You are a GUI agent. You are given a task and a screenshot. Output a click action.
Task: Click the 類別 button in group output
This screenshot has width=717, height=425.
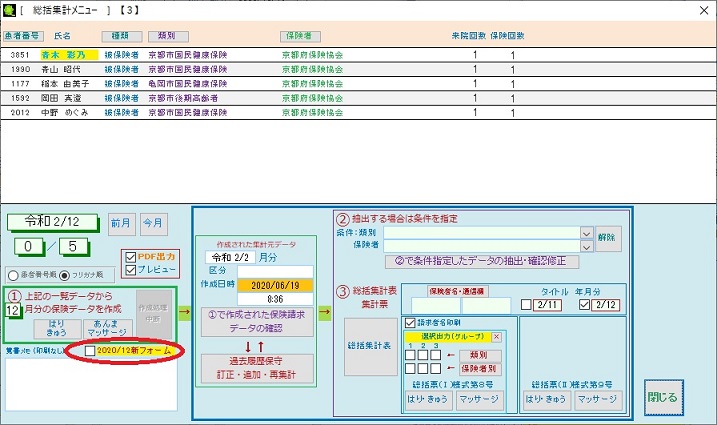coord(480,355)
